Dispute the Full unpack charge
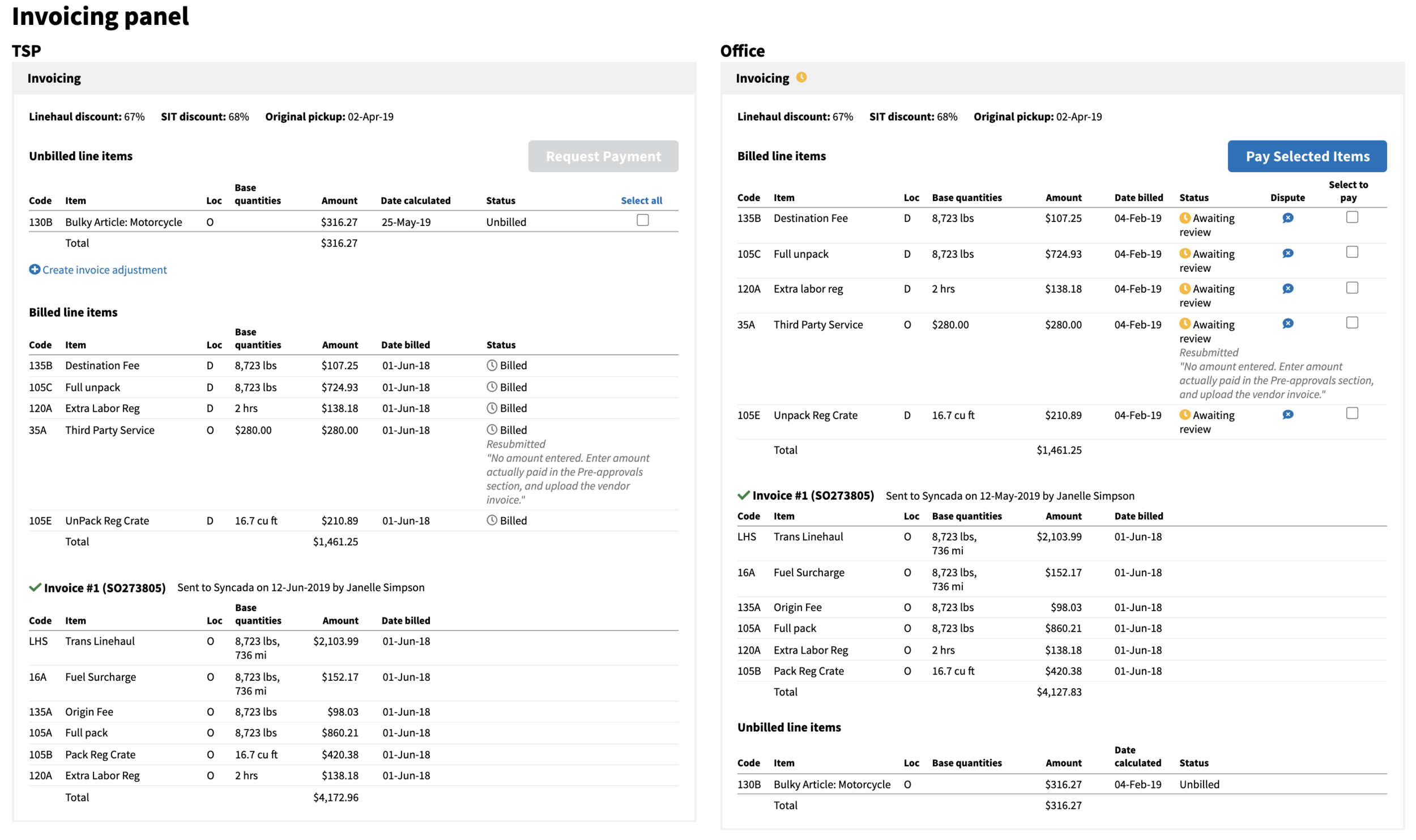1416x840 pixels. 1288,253
